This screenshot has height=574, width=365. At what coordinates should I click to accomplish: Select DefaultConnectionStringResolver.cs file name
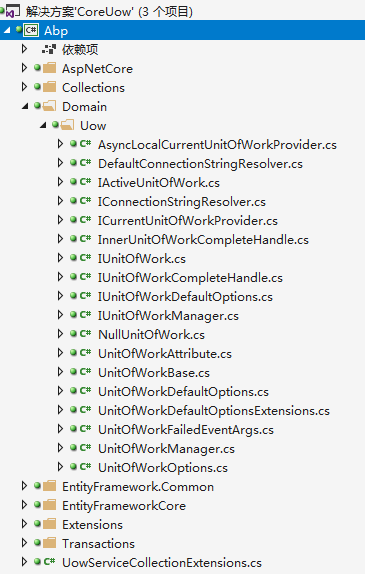[x=200, y=164]
